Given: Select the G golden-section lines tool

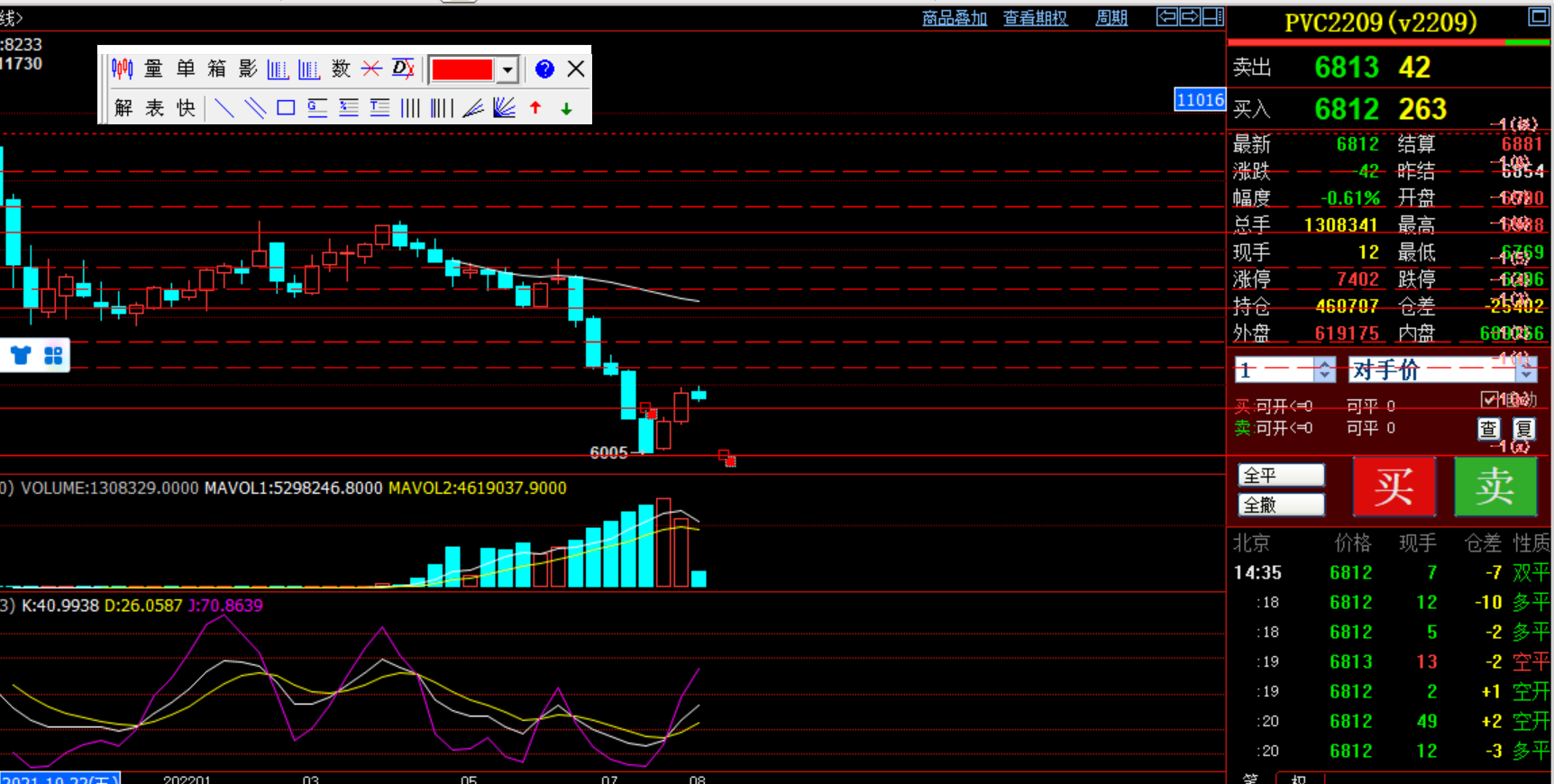Looking at the screenshot, I should [x=317, y=108].
